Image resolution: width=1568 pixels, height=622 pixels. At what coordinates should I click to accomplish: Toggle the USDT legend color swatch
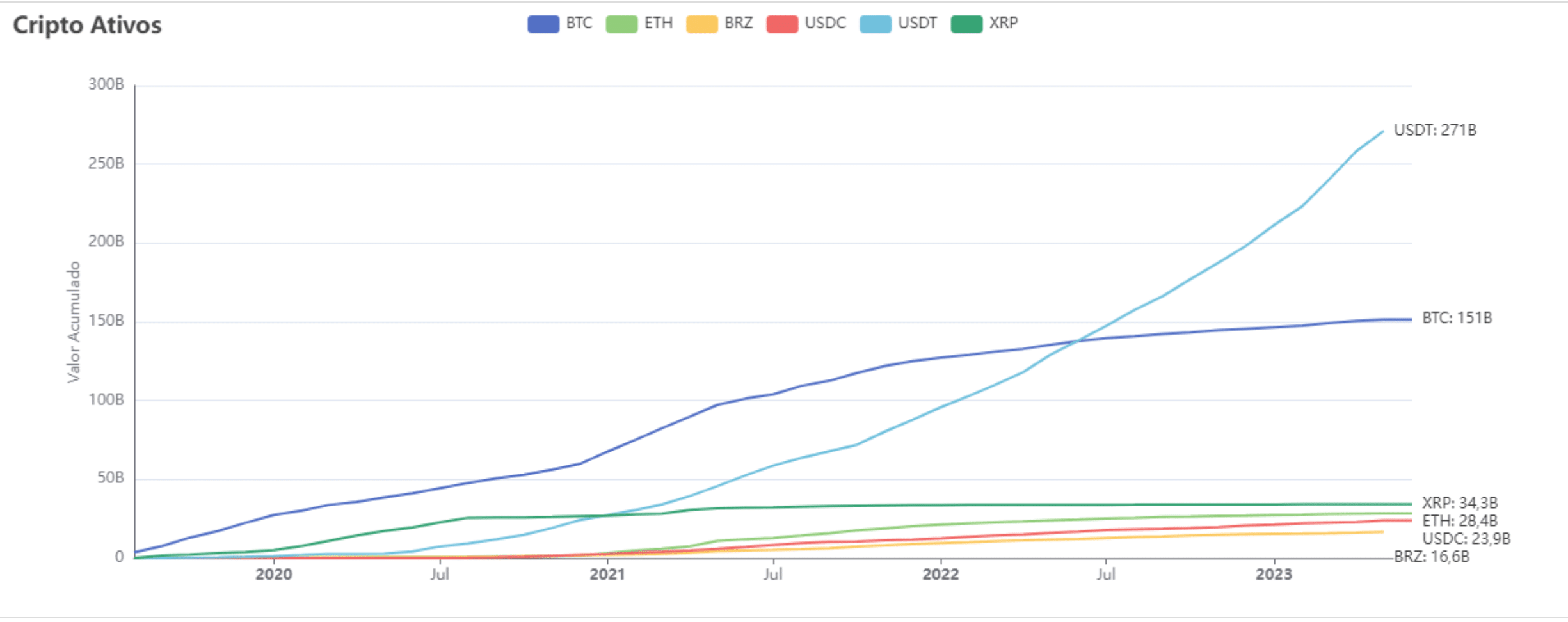tap(876, 24)
